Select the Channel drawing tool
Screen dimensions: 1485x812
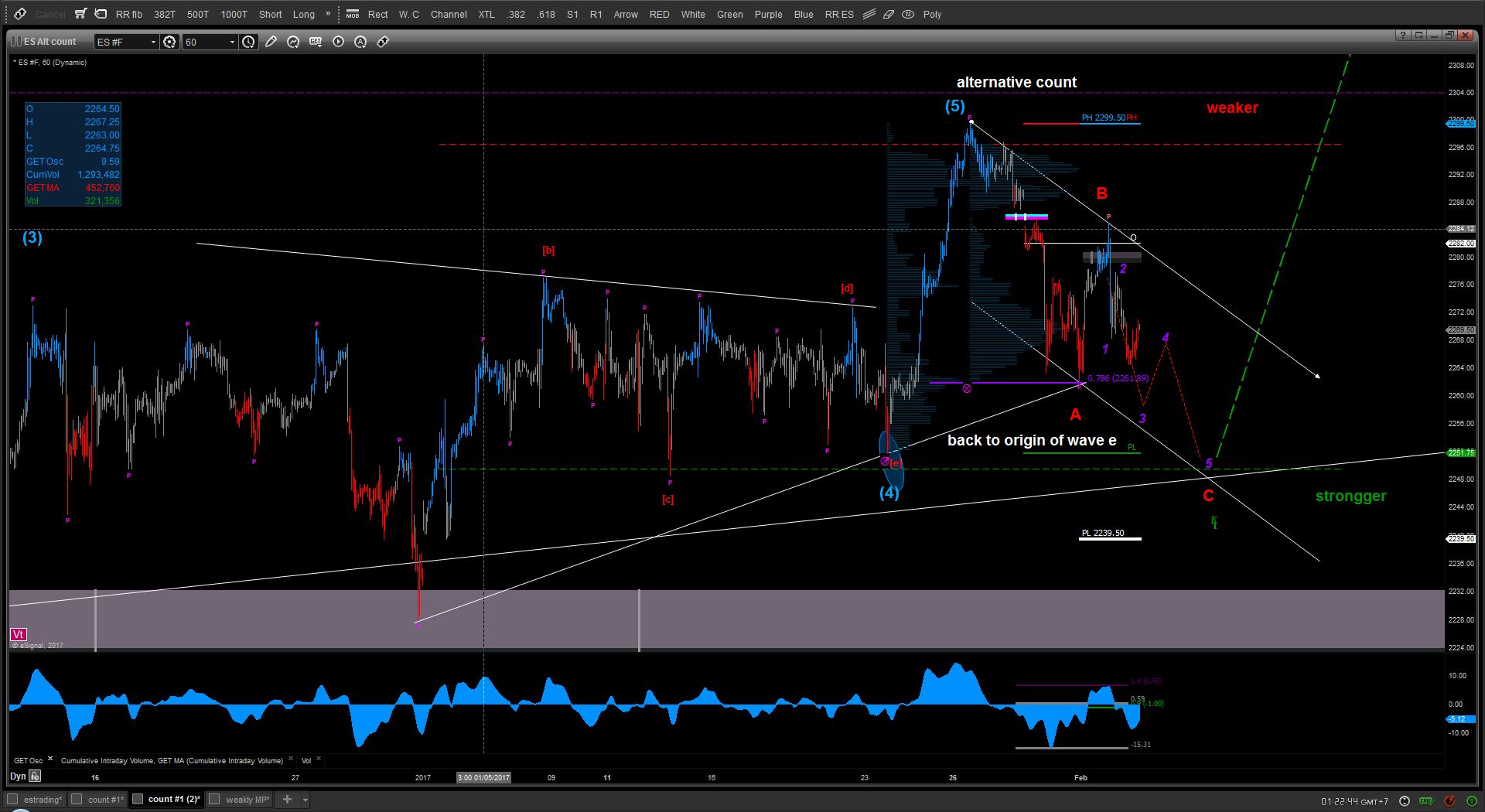449,15
